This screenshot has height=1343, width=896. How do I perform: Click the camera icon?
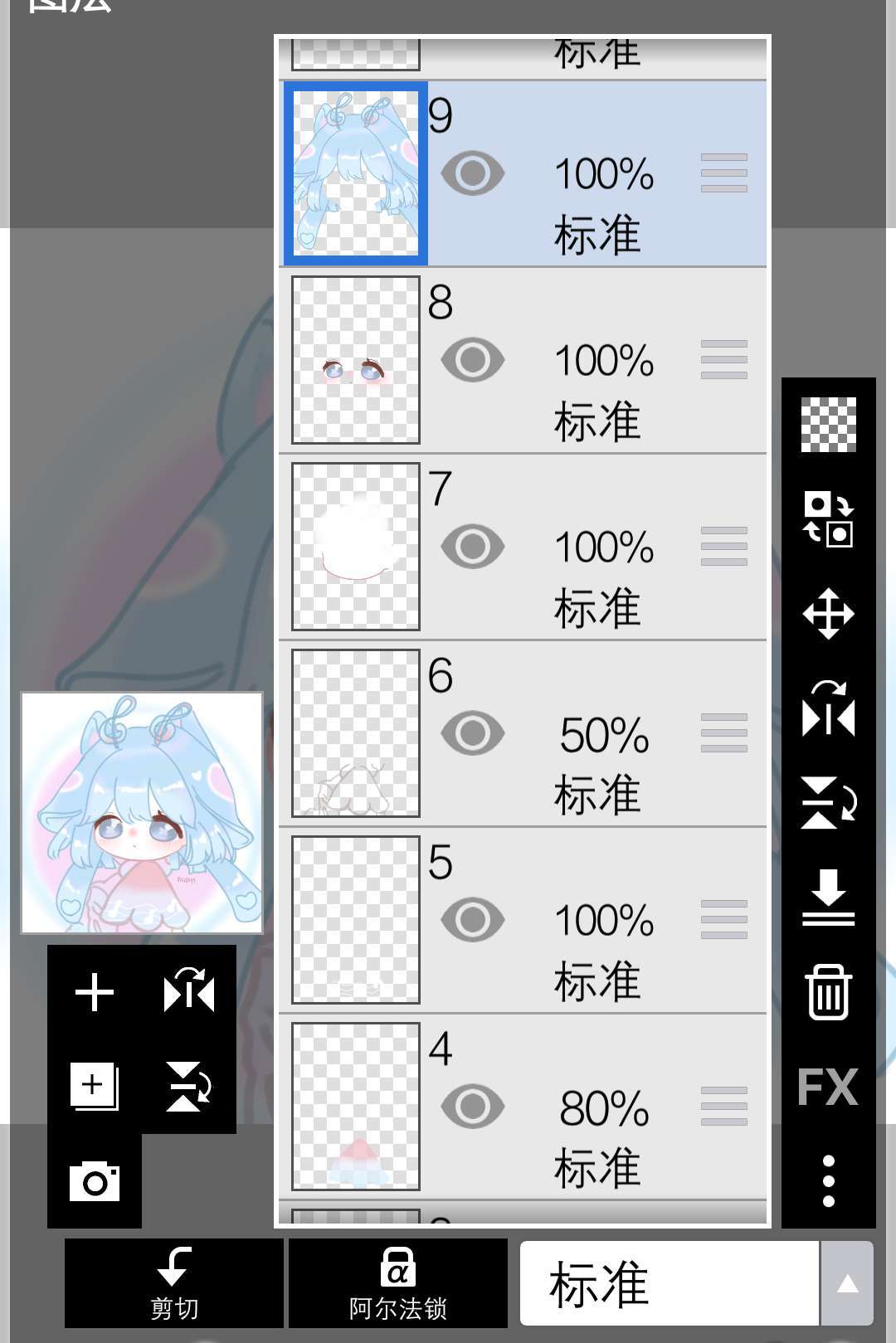pos(95,1181)
